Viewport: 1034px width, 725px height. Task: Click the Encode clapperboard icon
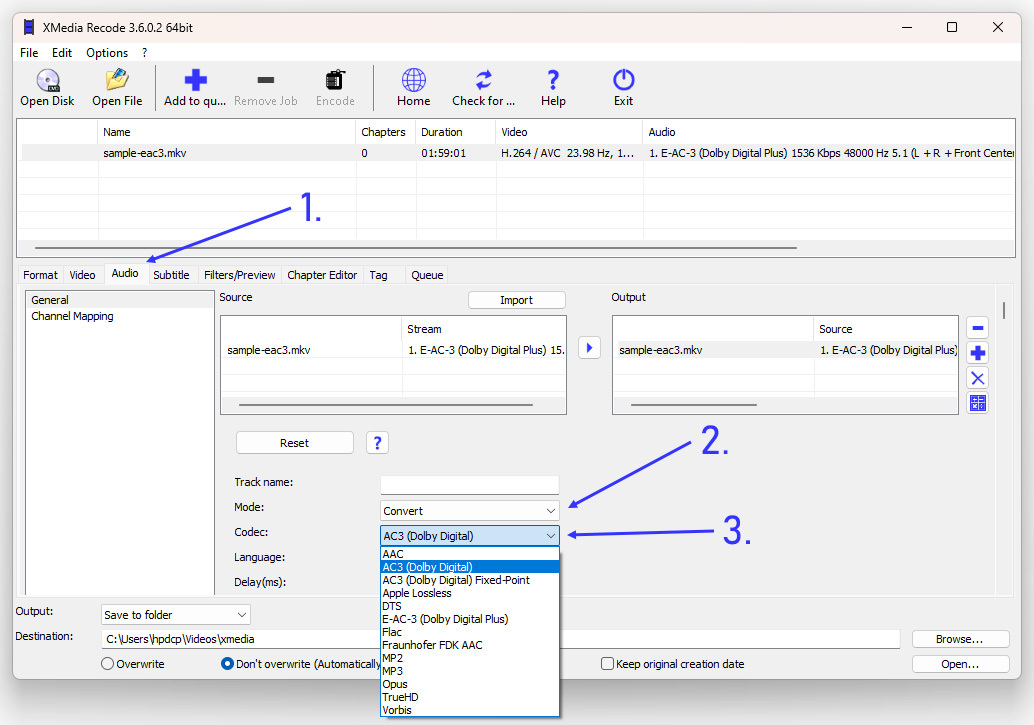(335, 80)
